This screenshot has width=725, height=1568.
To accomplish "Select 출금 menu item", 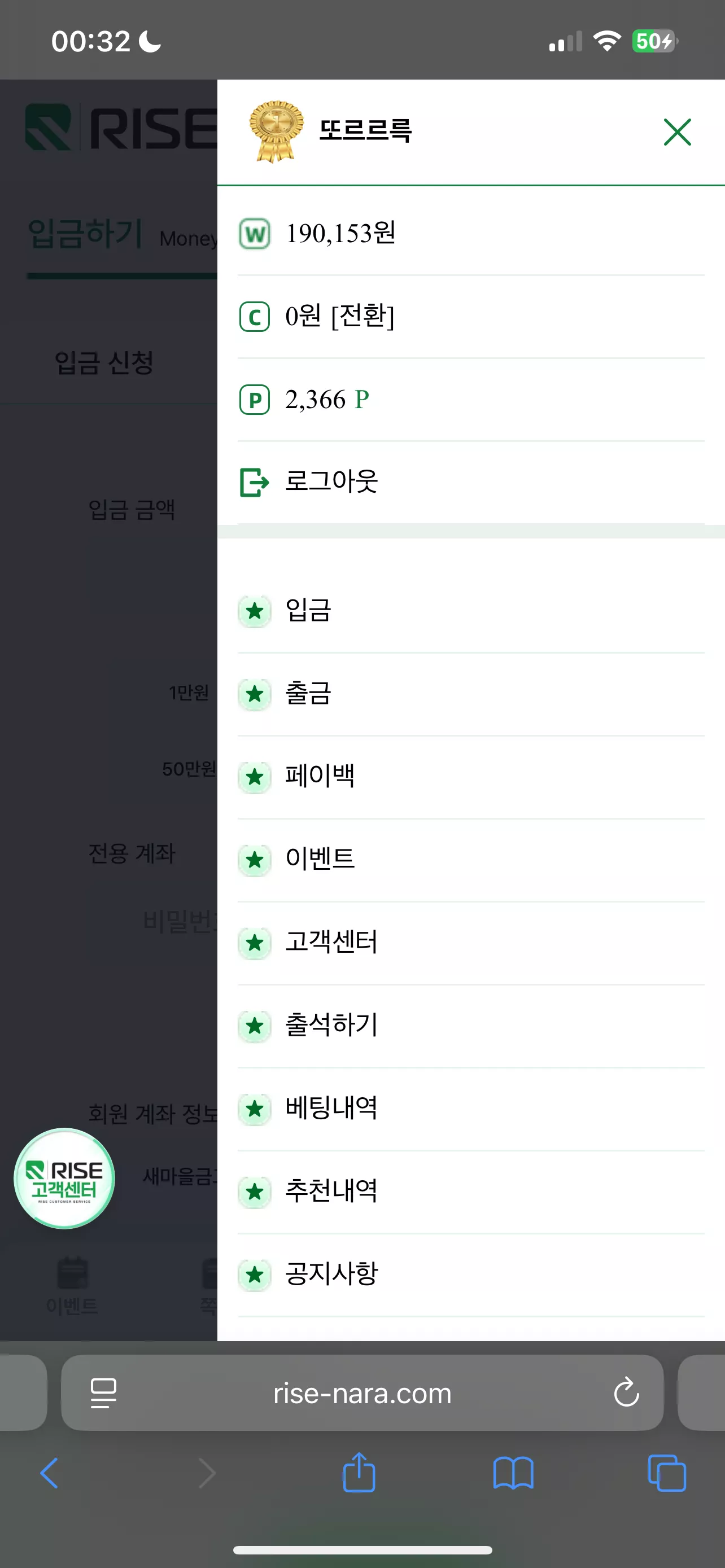I will click(470, 694).
